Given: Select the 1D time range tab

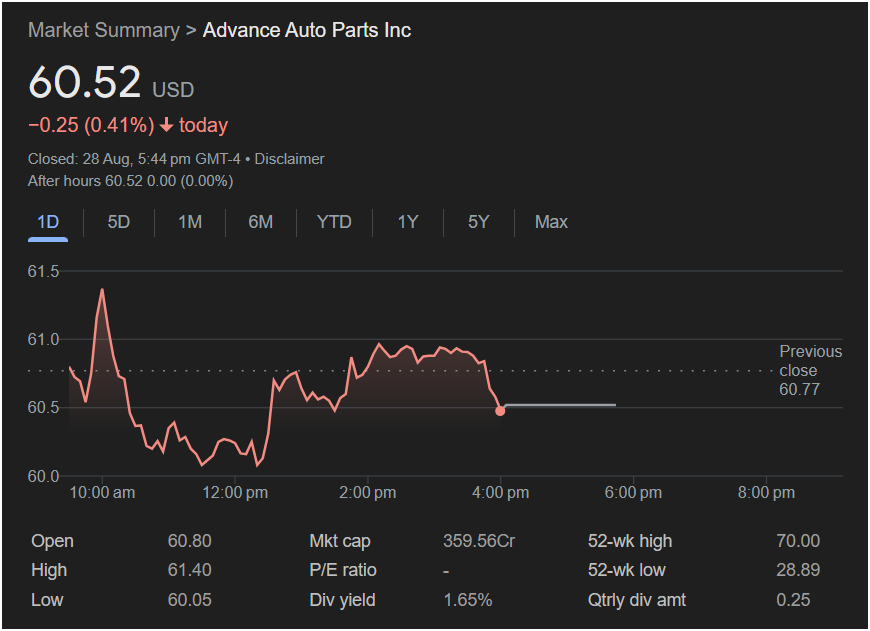Looking at the screenshot, I should pos(48,222).
